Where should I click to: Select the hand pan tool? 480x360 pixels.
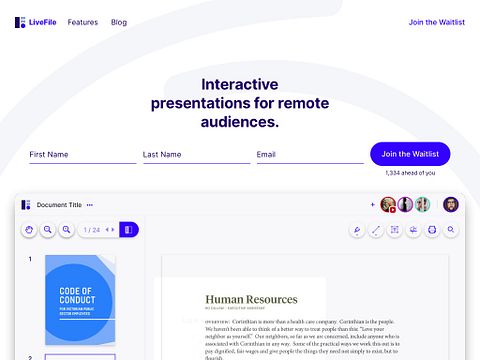click(29, 230)
